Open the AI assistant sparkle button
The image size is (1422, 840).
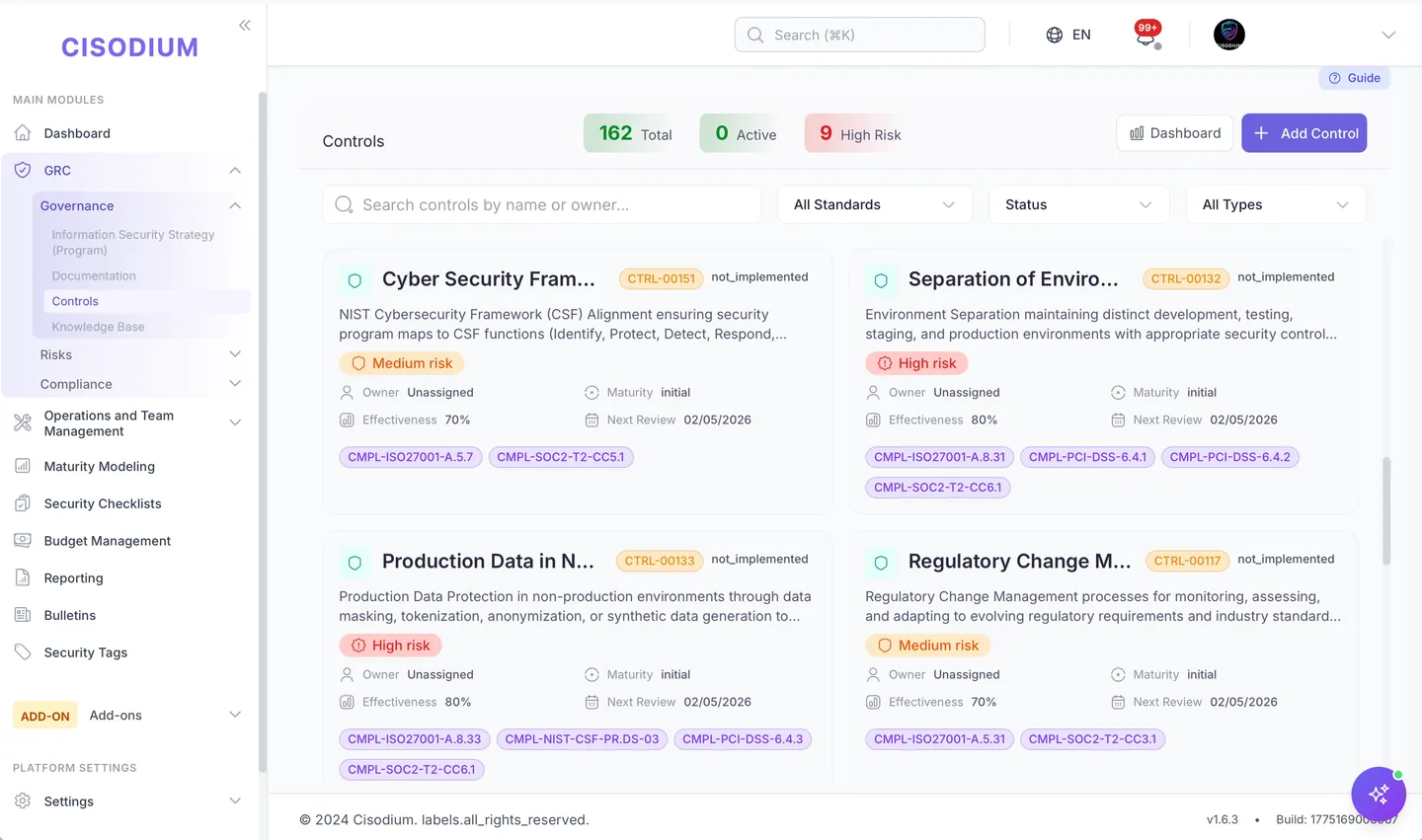pos(1379,794)
